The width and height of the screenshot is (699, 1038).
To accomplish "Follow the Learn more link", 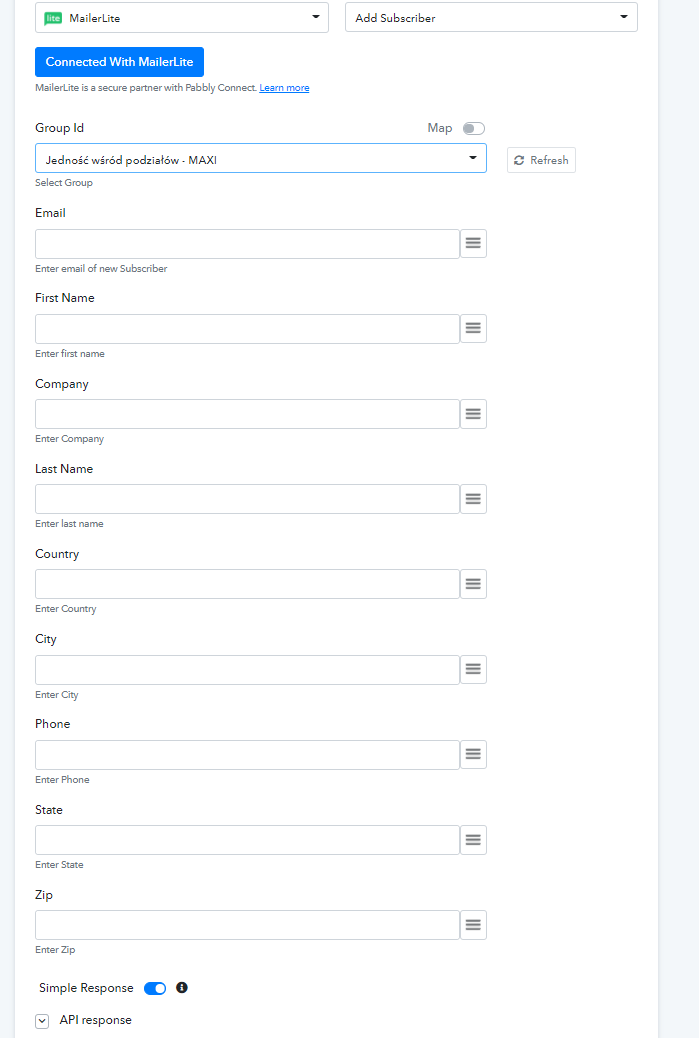I will point(284,88).
